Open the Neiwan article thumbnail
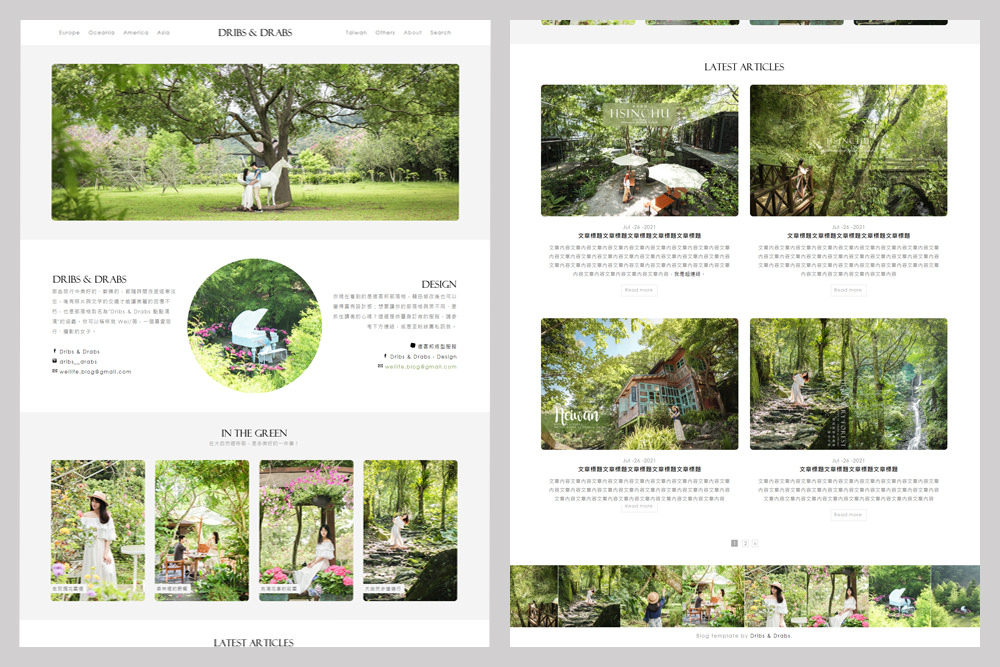The width and height of the screenshot is (1000, 667). 639,384
